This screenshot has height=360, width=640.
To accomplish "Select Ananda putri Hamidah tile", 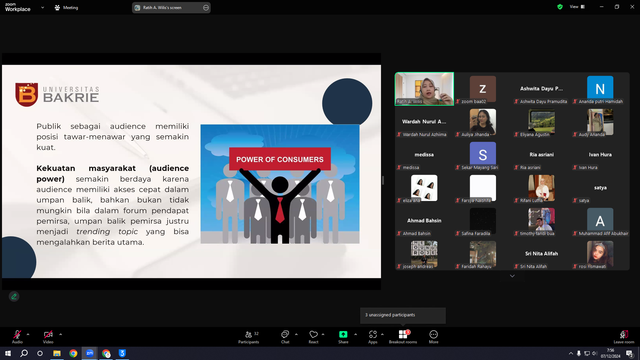I will [x=600, y=89].
